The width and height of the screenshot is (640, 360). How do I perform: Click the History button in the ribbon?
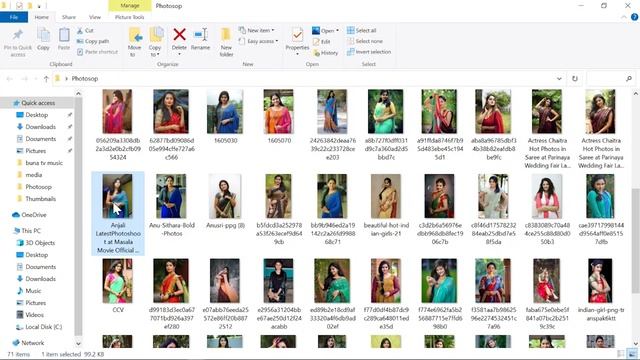pyautogui.click(x=325, y=53)
